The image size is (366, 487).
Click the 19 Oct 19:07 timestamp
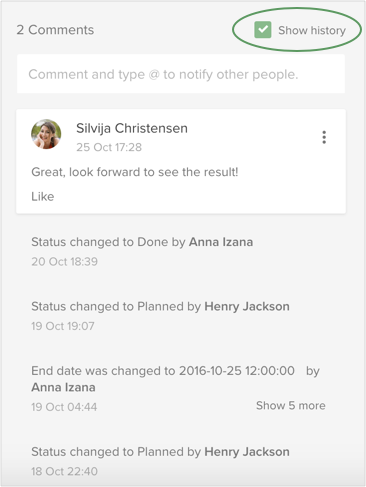coord(63,326)
